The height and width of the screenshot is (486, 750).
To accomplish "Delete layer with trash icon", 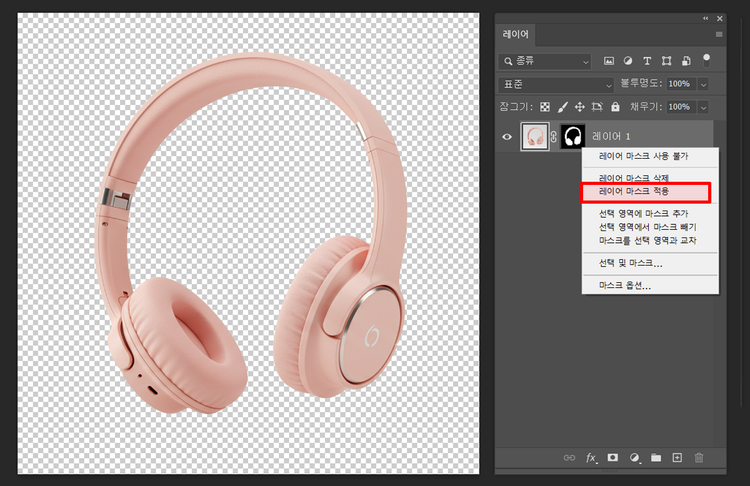I will coord(699,458).
